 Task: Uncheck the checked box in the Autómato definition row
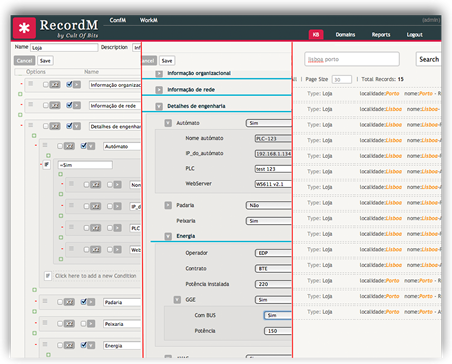(84, 146)
